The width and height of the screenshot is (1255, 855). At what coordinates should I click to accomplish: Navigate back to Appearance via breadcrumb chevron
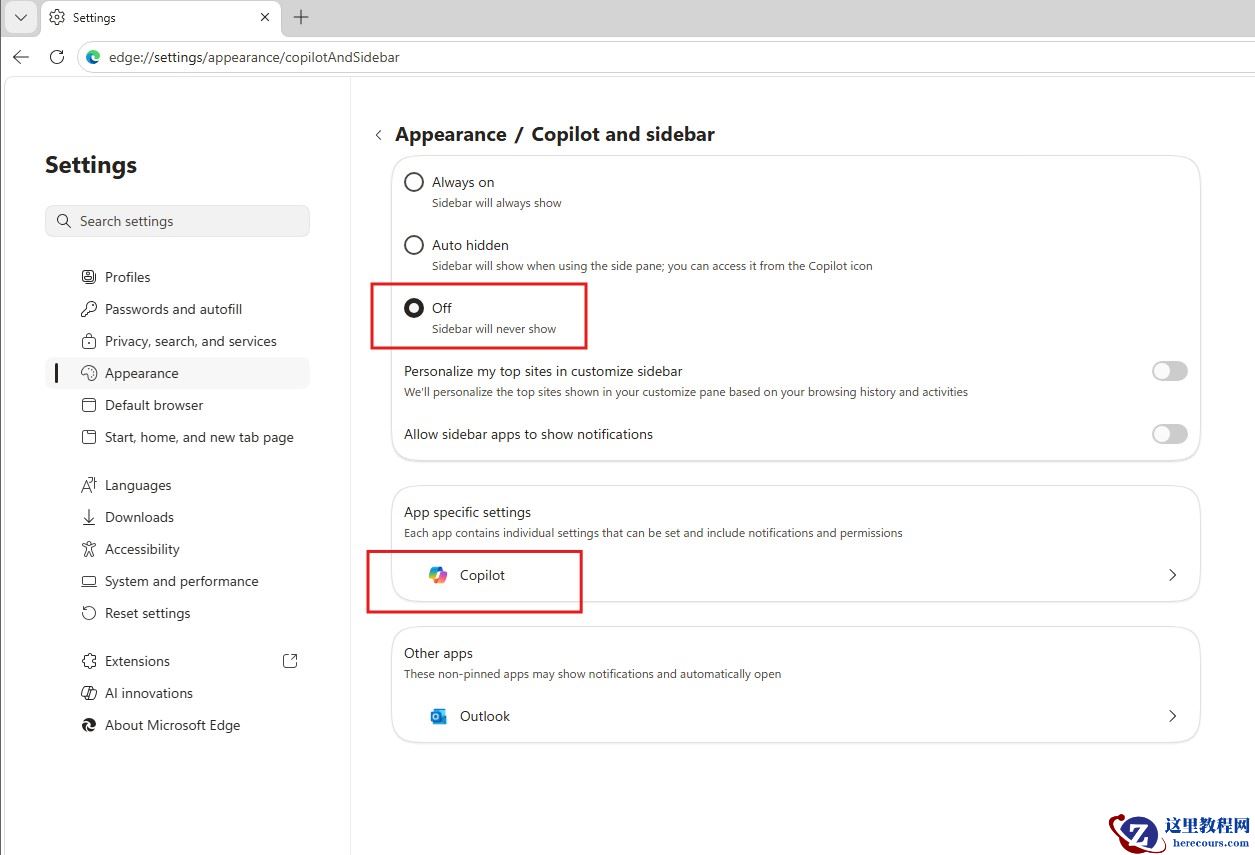tap(378, 135)
